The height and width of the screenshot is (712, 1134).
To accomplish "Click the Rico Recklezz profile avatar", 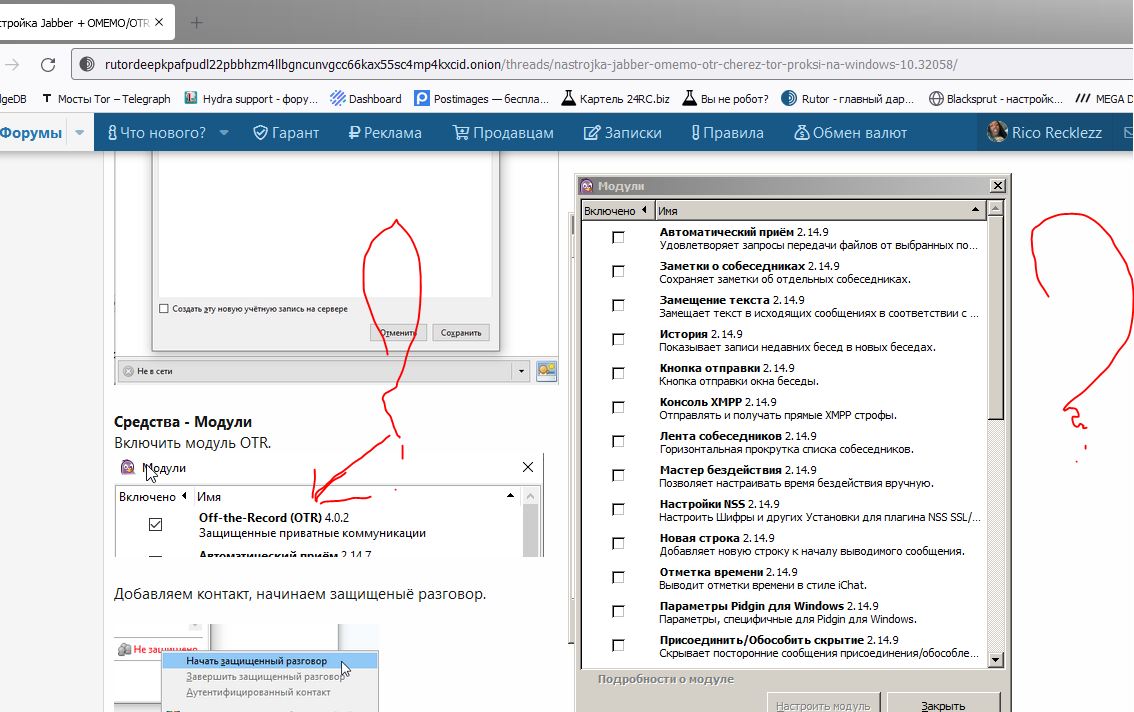I will point(997,132).
